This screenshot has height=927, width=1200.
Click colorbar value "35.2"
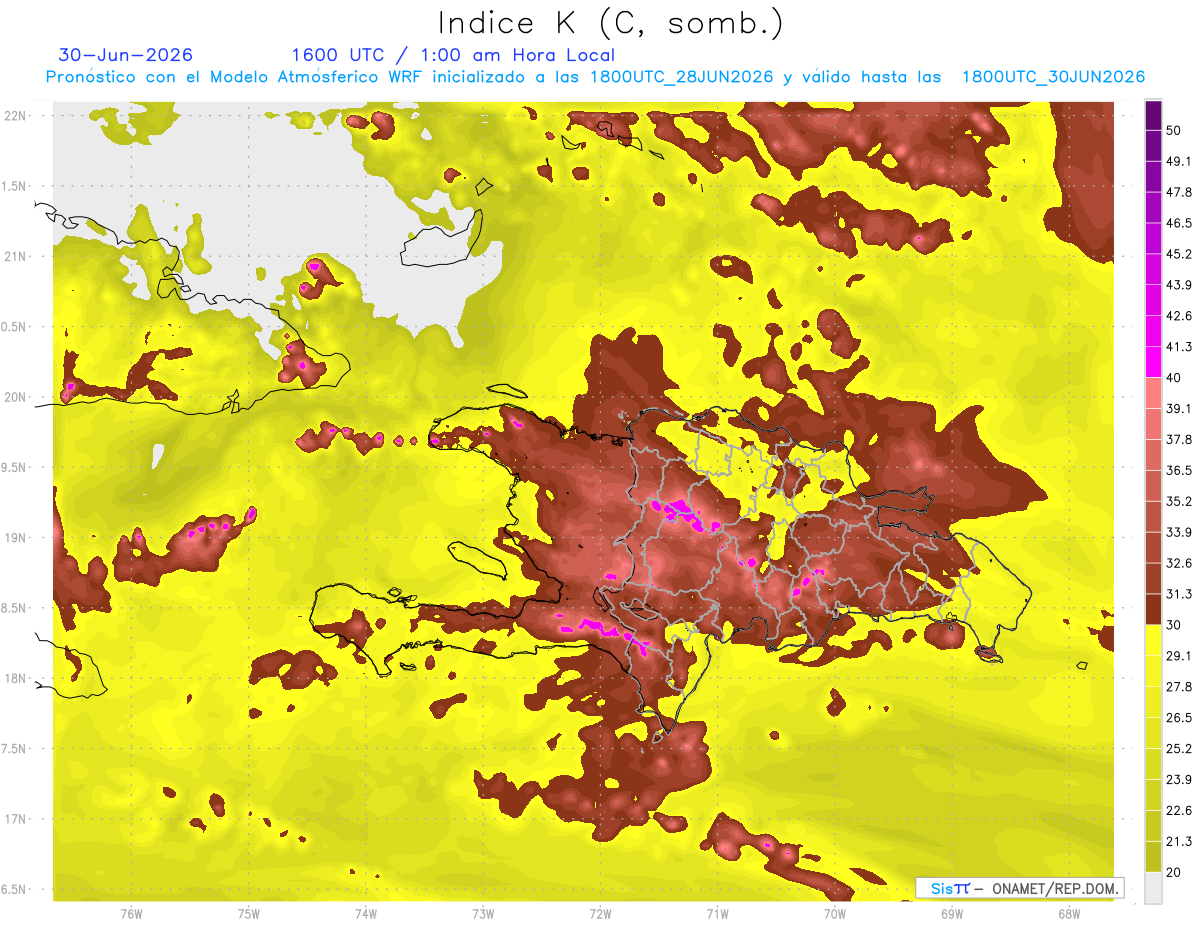[1179, 501]
